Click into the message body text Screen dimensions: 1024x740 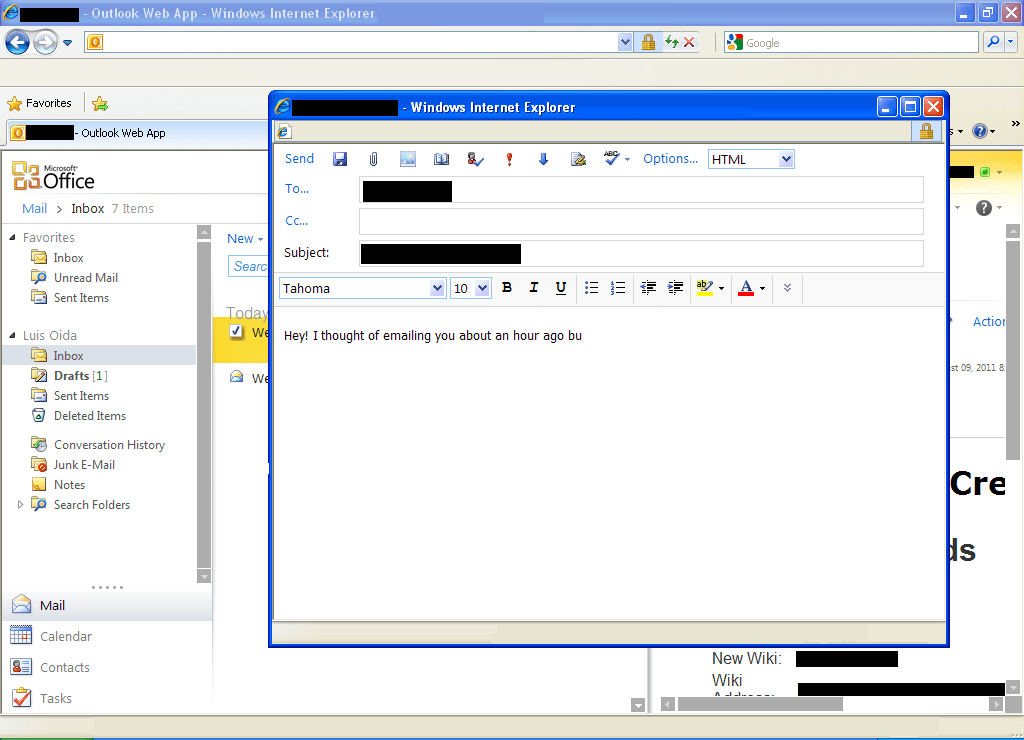click(x=432, y=336)
